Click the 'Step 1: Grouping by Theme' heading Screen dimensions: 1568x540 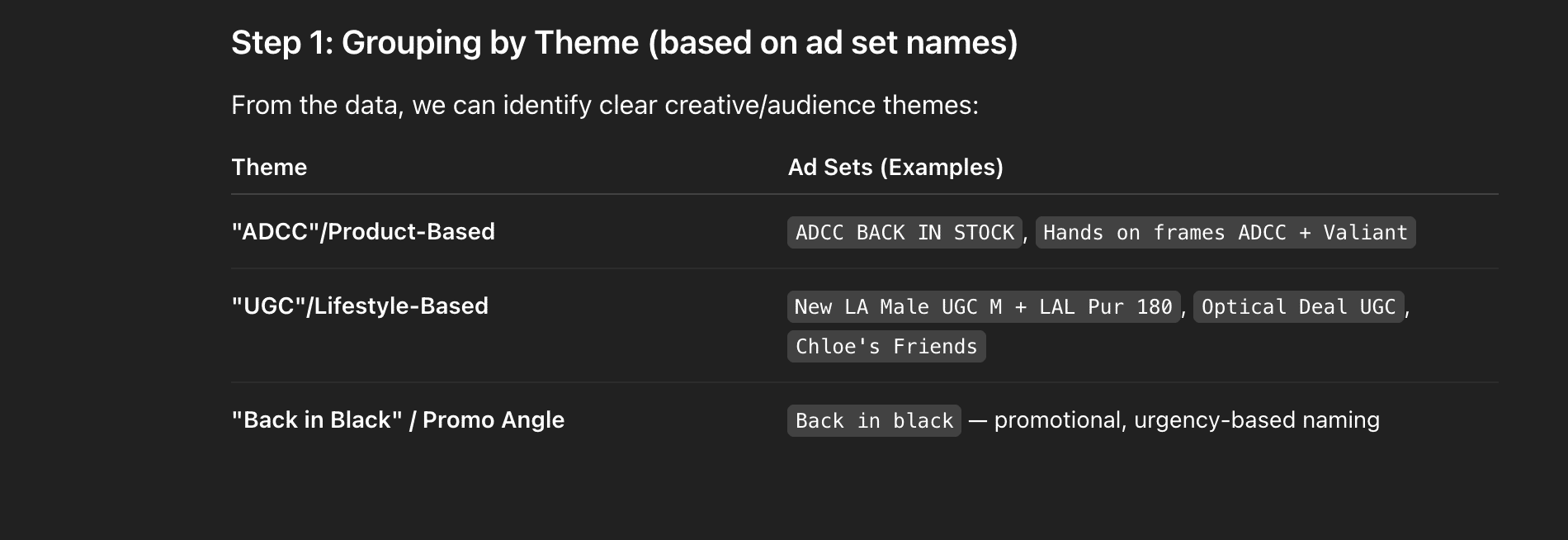(623, 43)
